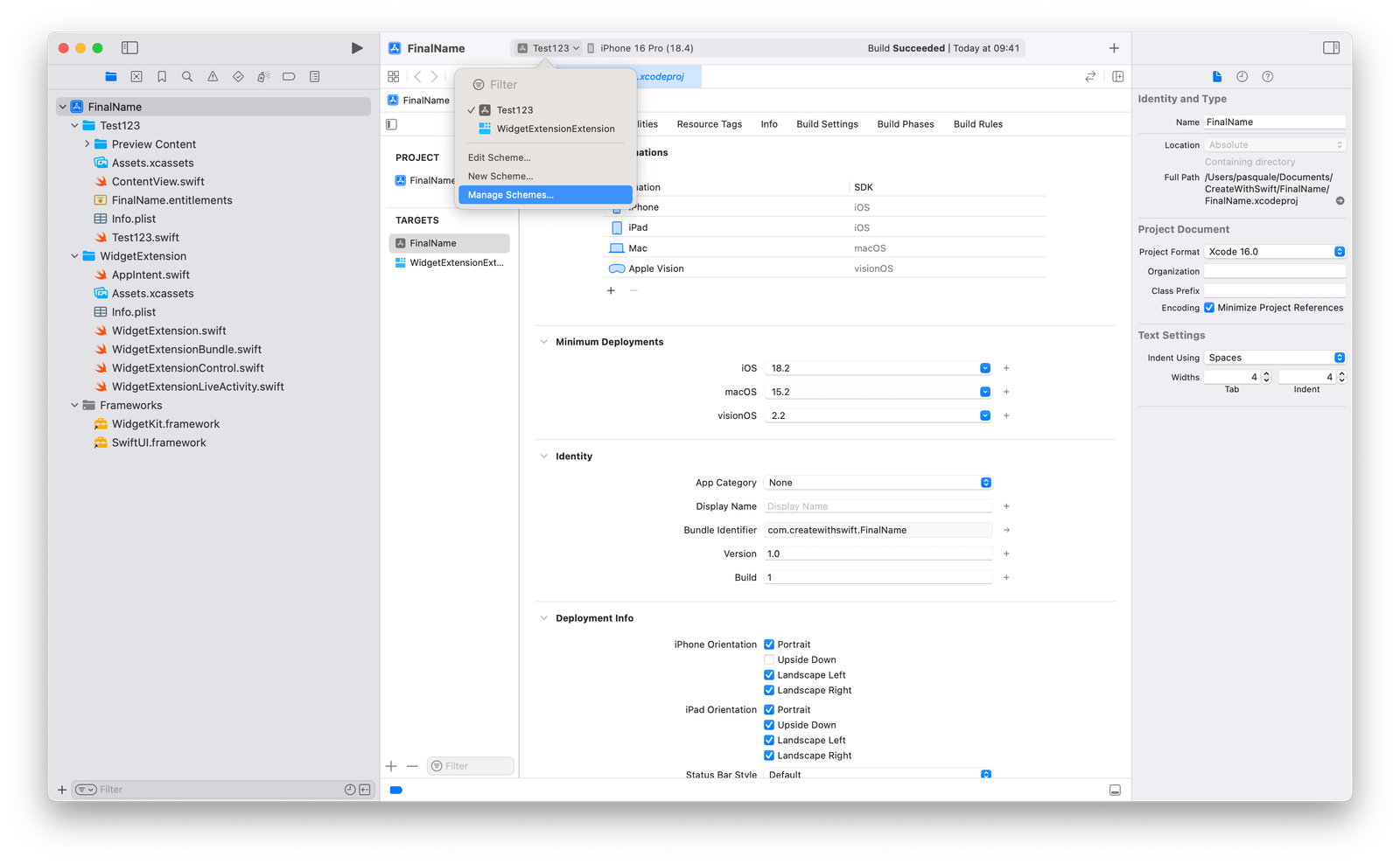Click the targets Filter field at bottom
Image resolution: width=1400 pixels, height=864 pixels.
pos(470,765)
